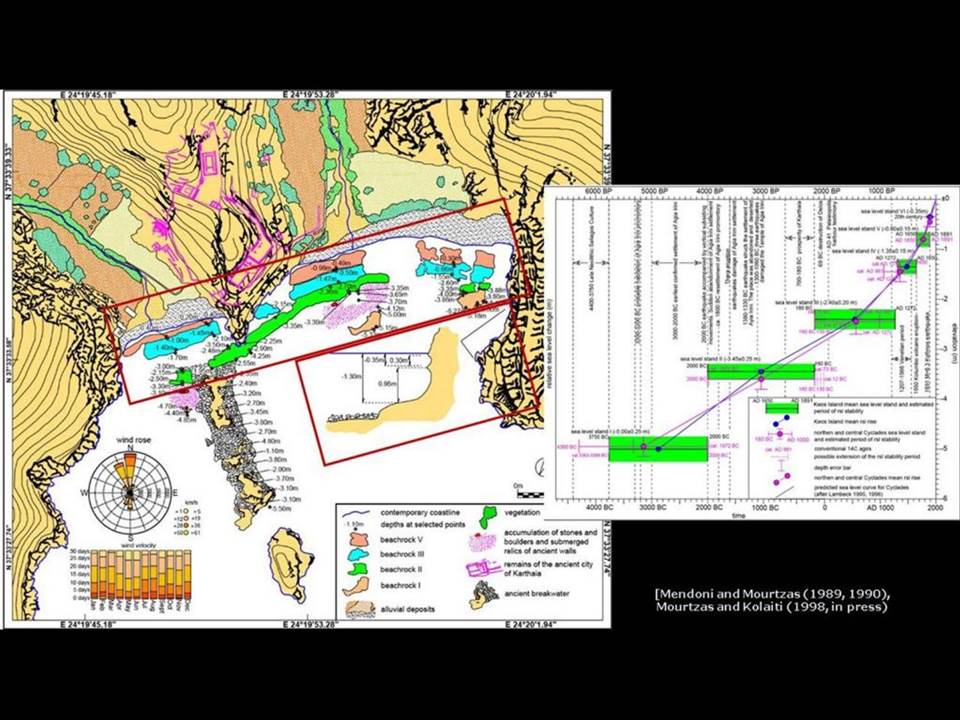This screenshot has height=720, width=960.
Task: Click the 'wind velocity' caption
Action: pos(140,544)
